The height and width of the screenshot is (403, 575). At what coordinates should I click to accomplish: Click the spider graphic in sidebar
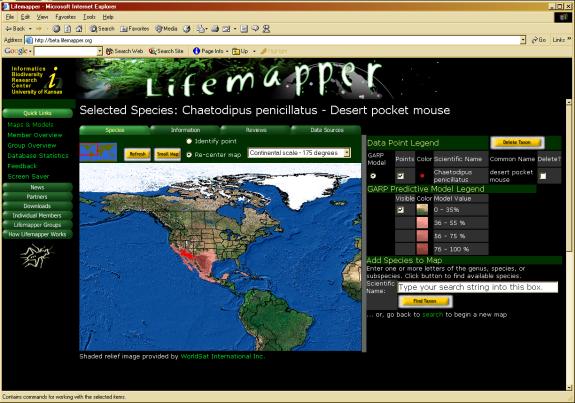[x=36, y=256]
